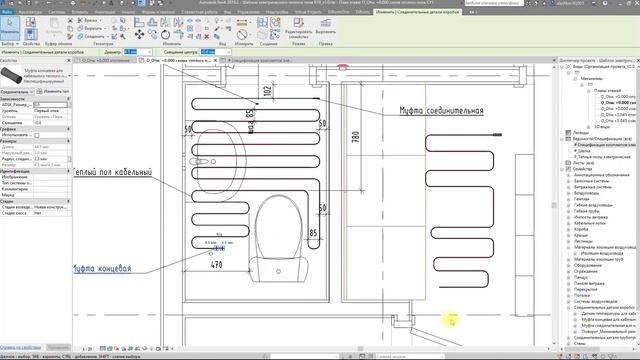
Task: Choose Mirror - Pick Axis tool
Action: pos(165,23)
